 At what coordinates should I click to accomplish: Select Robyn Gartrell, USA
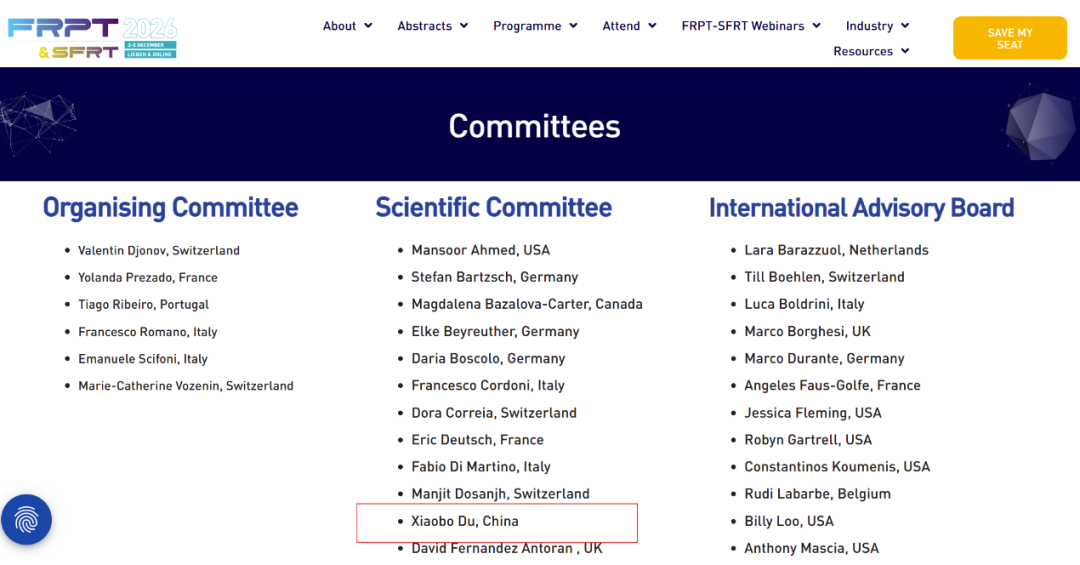[x=808, y=440]
